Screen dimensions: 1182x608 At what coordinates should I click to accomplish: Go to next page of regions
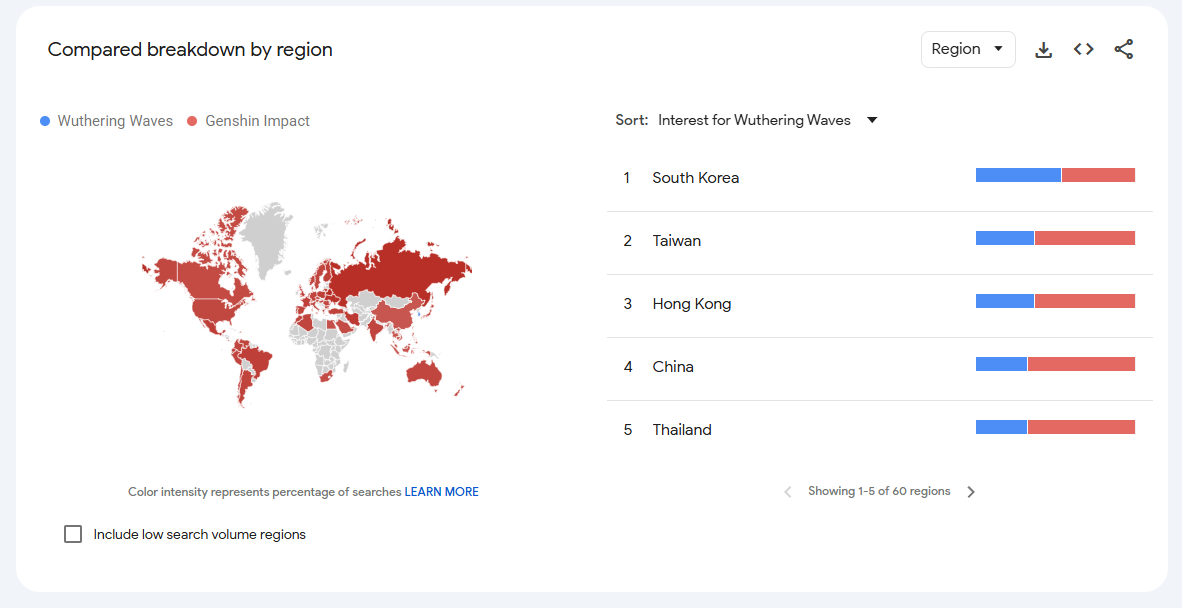[x=971, y=492]
